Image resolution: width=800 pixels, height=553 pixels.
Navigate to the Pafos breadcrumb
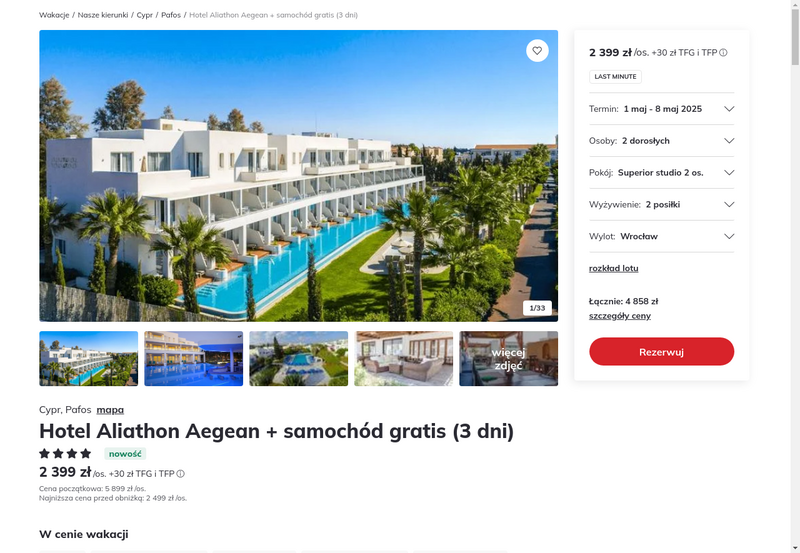click(171, 15)
